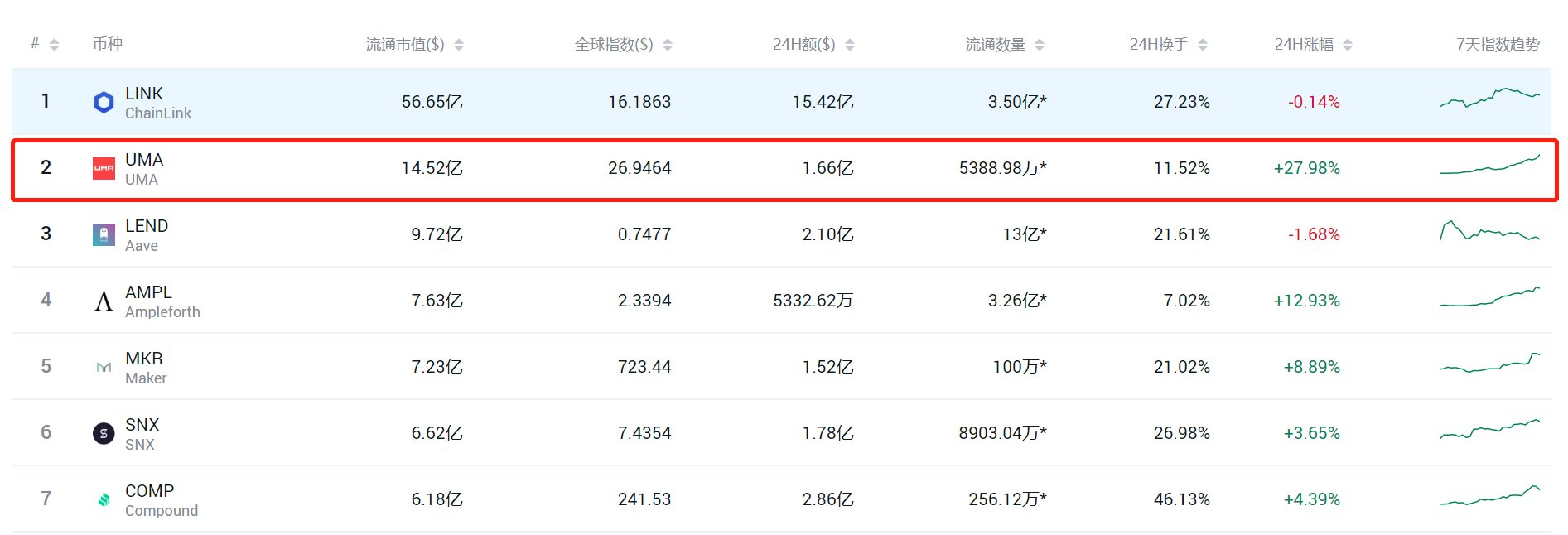Click COMP turnover 46.13%

point(1182,499)
